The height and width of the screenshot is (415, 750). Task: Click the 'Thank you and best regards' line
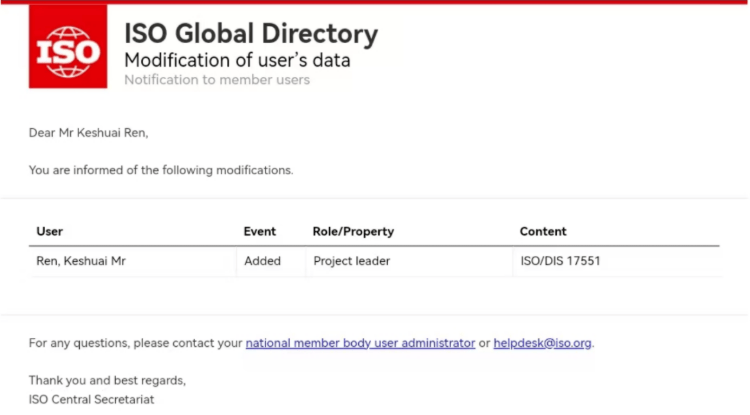click(107, 380)
